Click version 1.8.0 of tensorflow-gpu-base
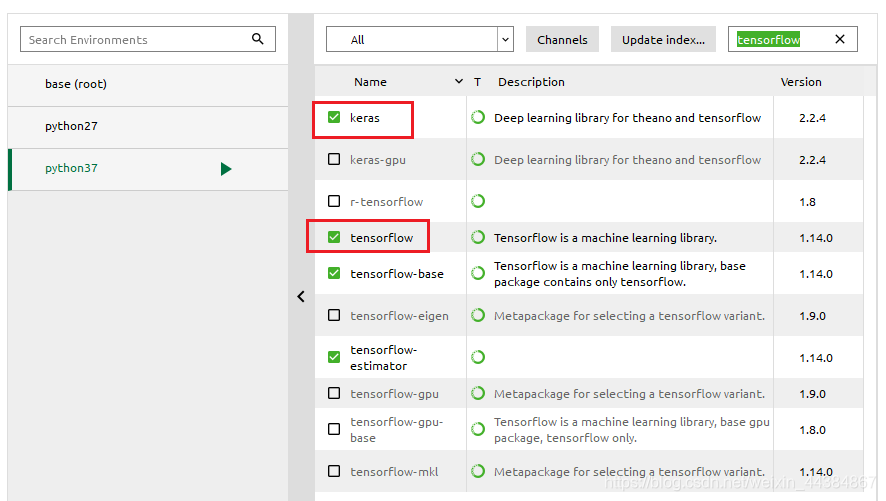The height and width of the screenshot is (501, 886). coord(812,430)
